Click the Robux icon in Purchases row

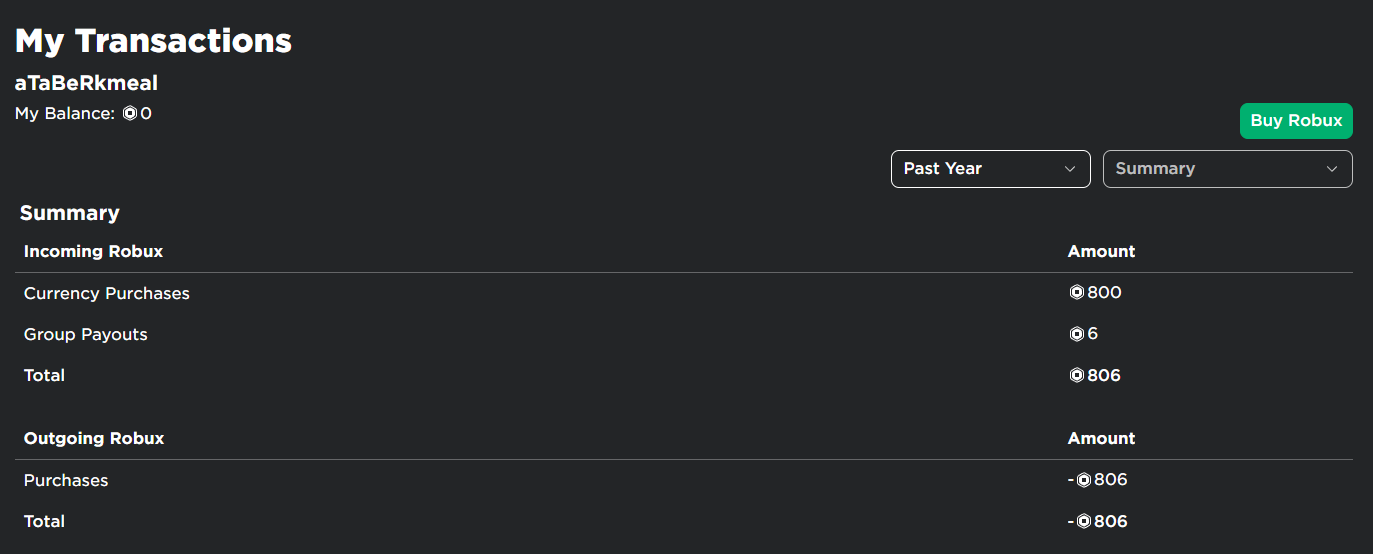click(1083, 480)
